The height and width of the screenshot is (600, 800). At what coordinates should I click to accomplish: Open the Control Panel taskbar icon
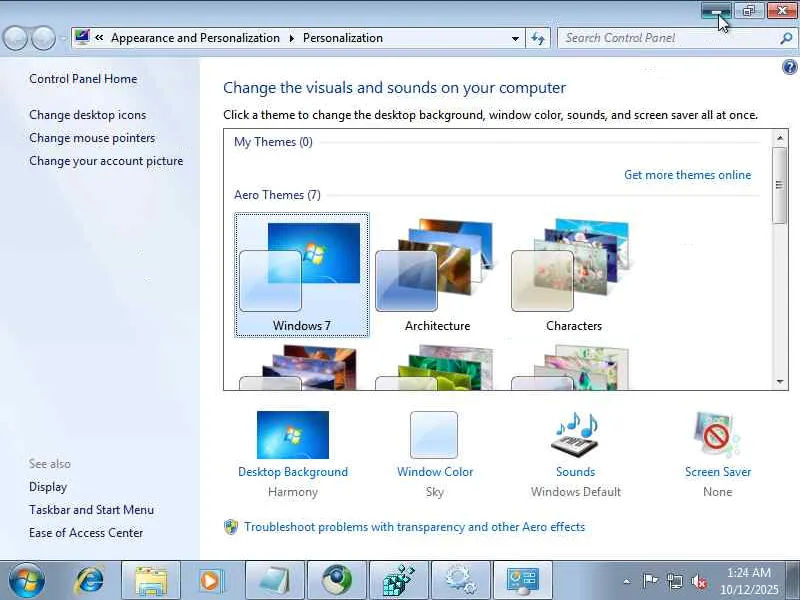[523, 581]
